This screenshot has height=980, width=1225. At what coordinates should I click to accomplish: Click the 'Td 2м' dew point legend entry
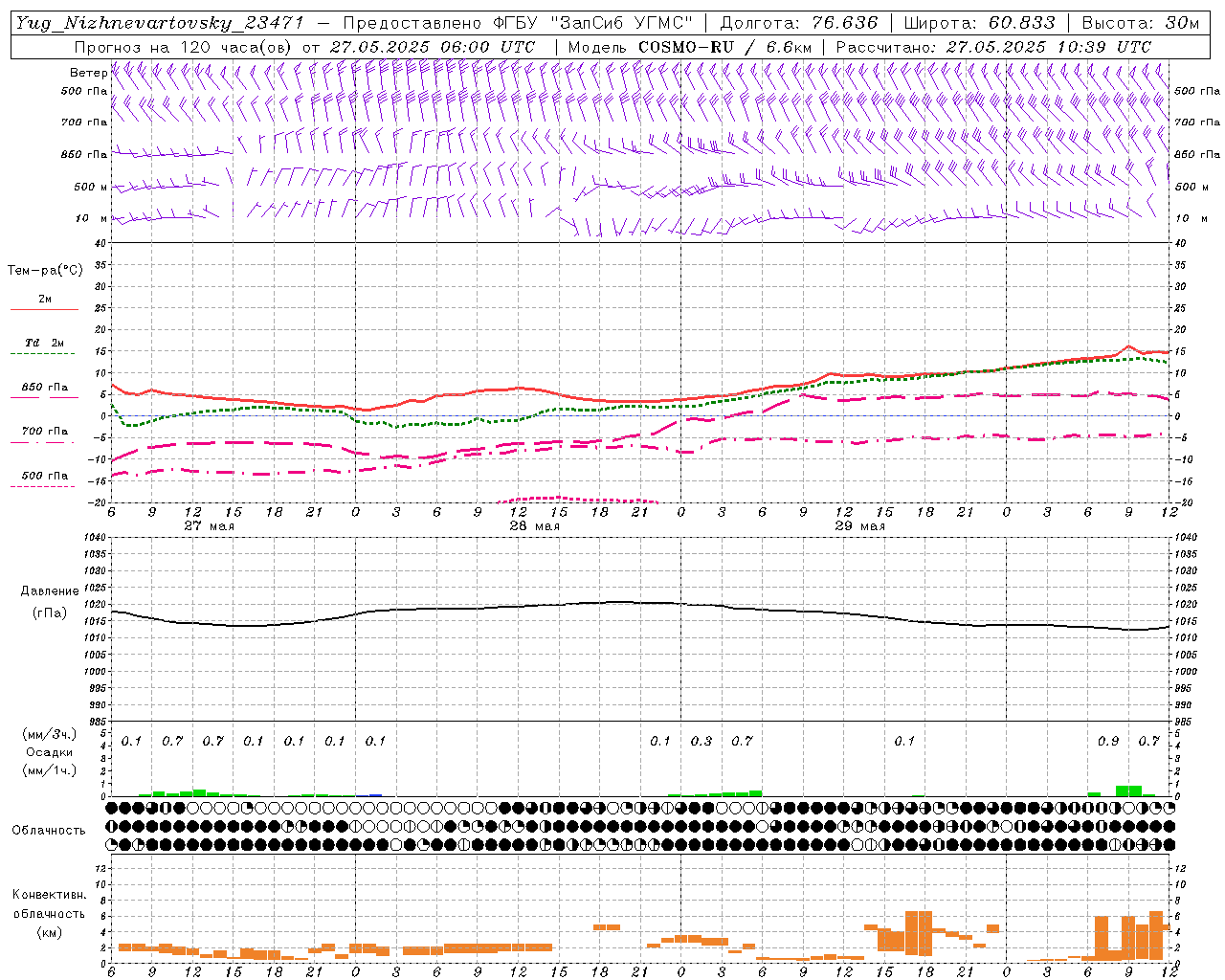click(45, 343)
